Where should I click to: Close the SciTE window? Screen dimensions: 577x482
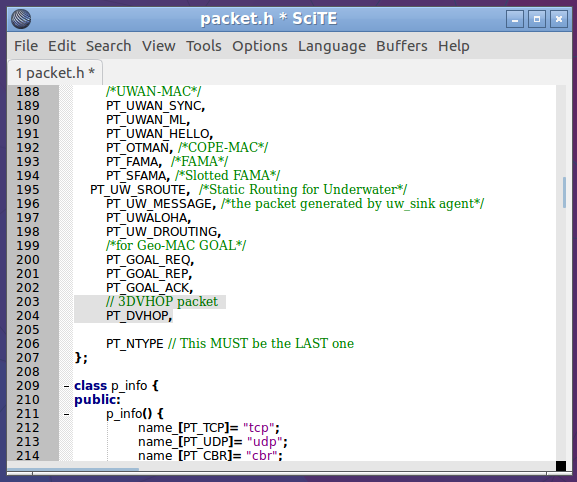pyautogui.click(x=559, y=19)
